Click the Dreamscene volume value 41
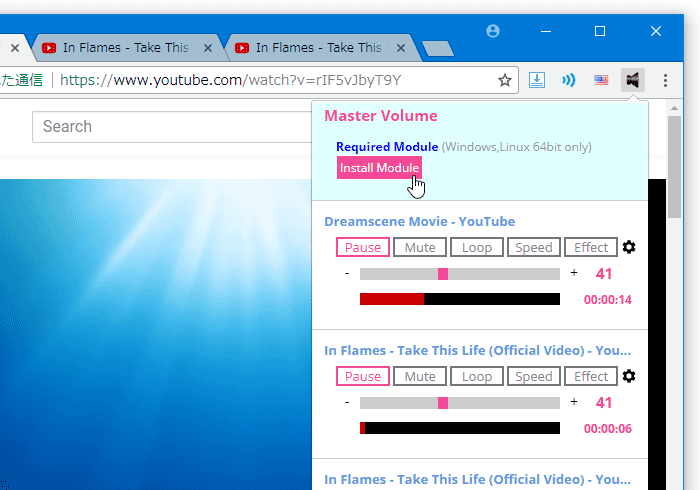The height and width of the screenshot is (490, 700). [604, 274]
